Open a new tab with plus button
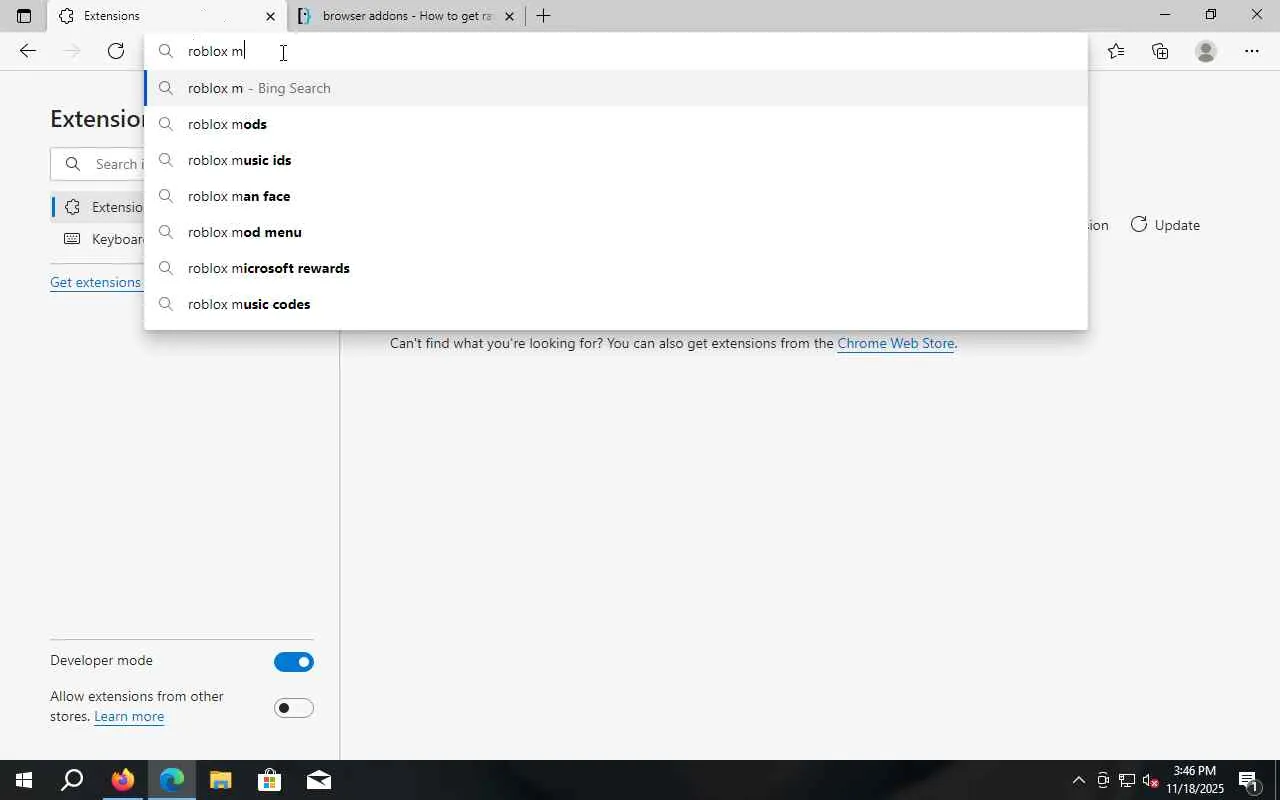Image resolution: width=1280 pixels, height=800 pixels. (543, 16)
